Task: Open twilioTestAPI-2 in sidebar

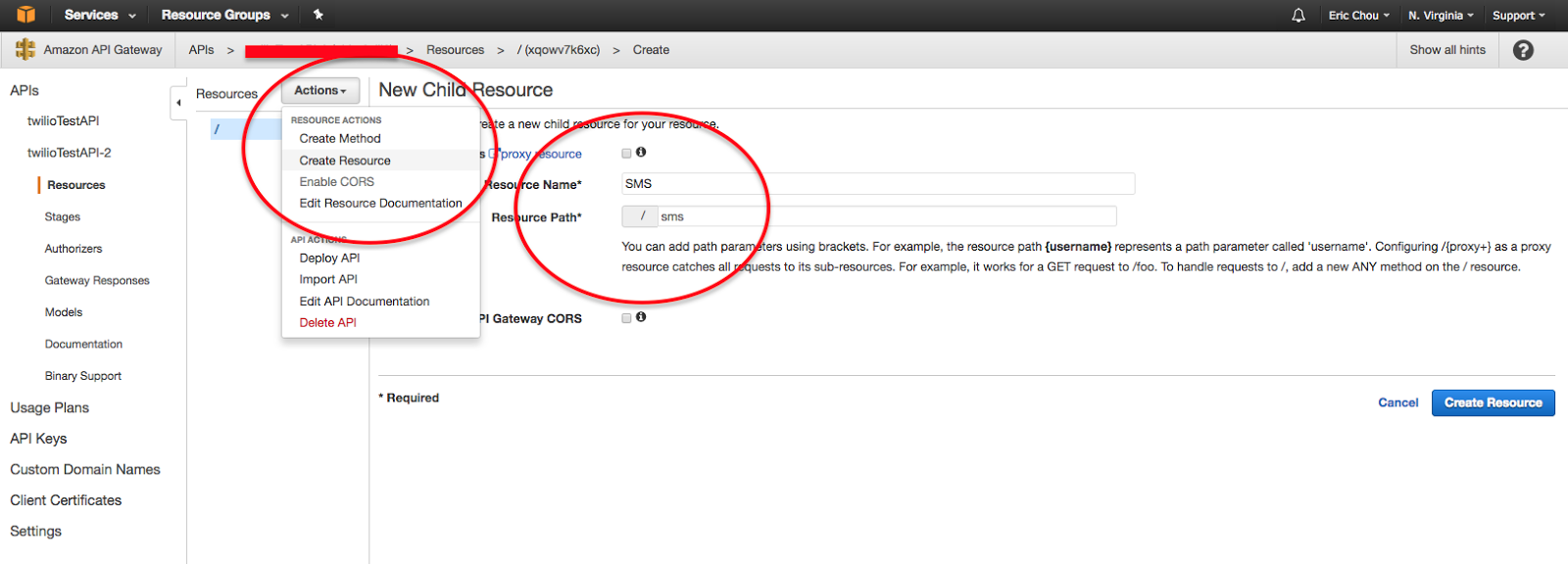Action: tap(69, 153)
